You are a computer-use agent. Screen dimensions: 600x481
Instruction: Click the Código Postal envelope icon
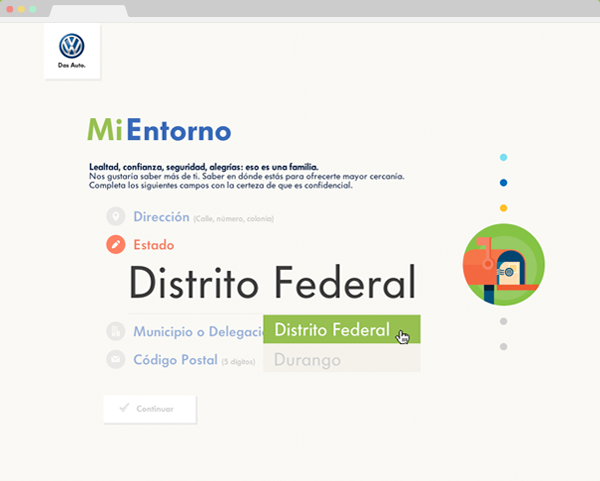coord(116,359)
